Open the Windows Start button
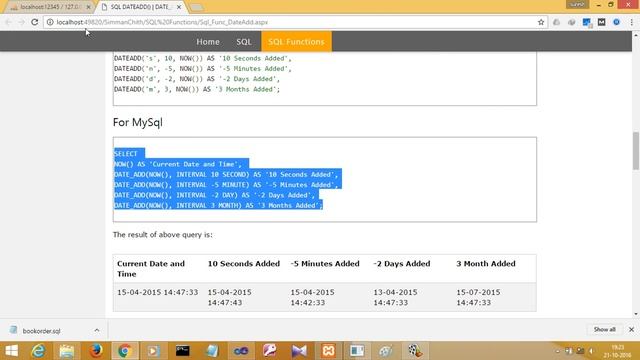The image size is (640, 360). tap(12, 351)
